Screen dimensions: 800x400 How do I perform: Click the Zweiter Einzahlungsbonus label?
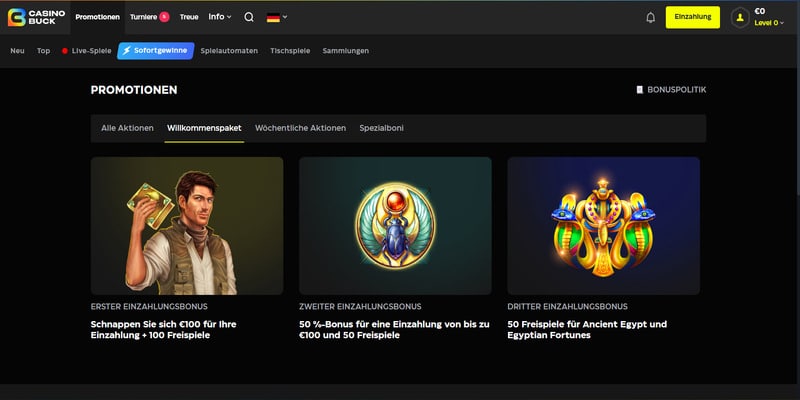point(360,307)
